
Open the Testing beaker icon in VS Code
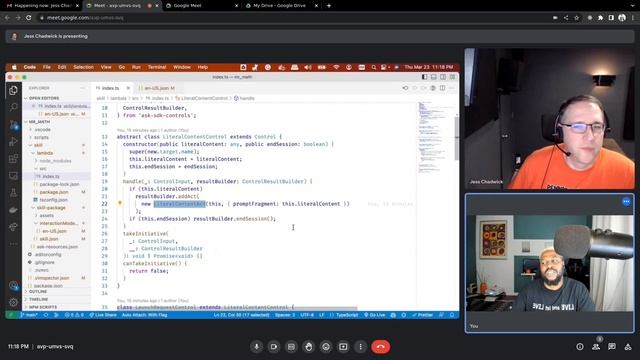(x=13, y=193)
